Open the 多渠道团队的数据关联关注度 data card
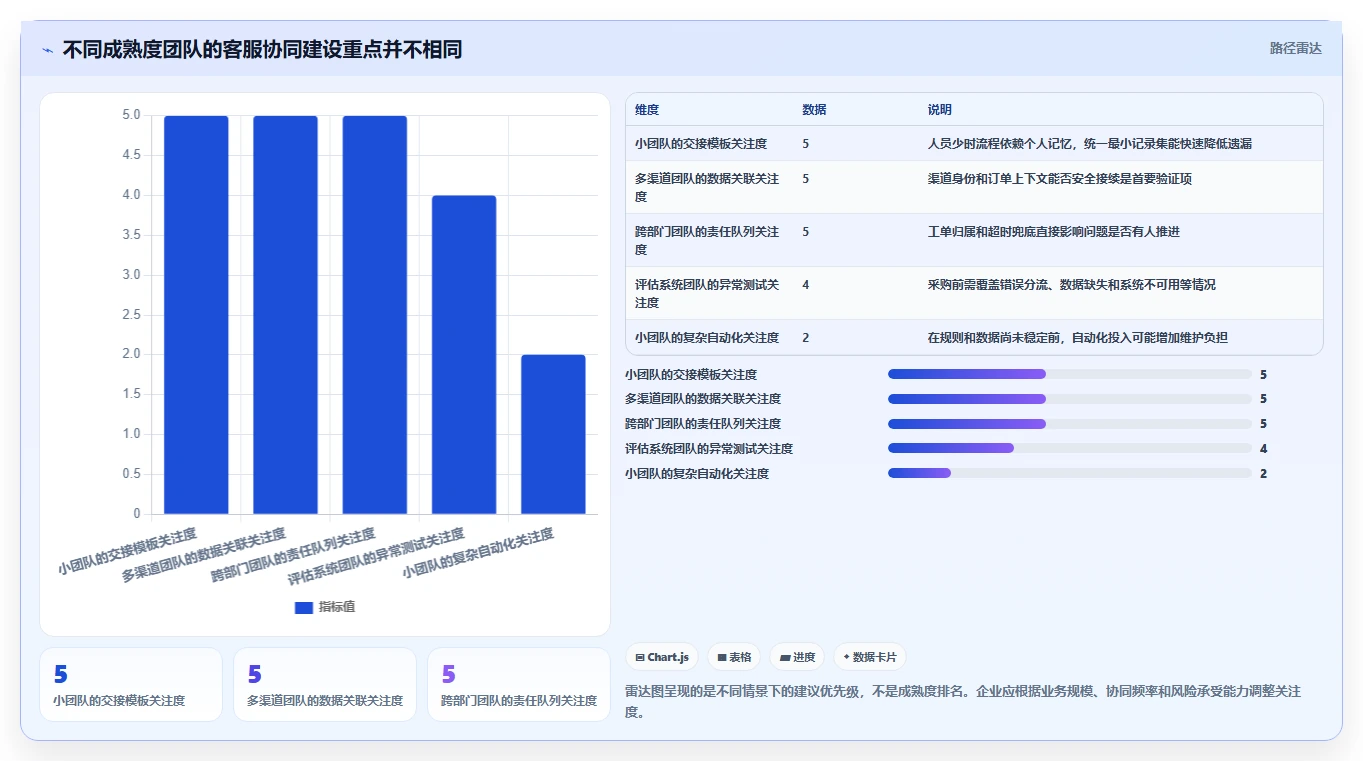Viewport: 1363px width, 761px height. coord(325,684)
